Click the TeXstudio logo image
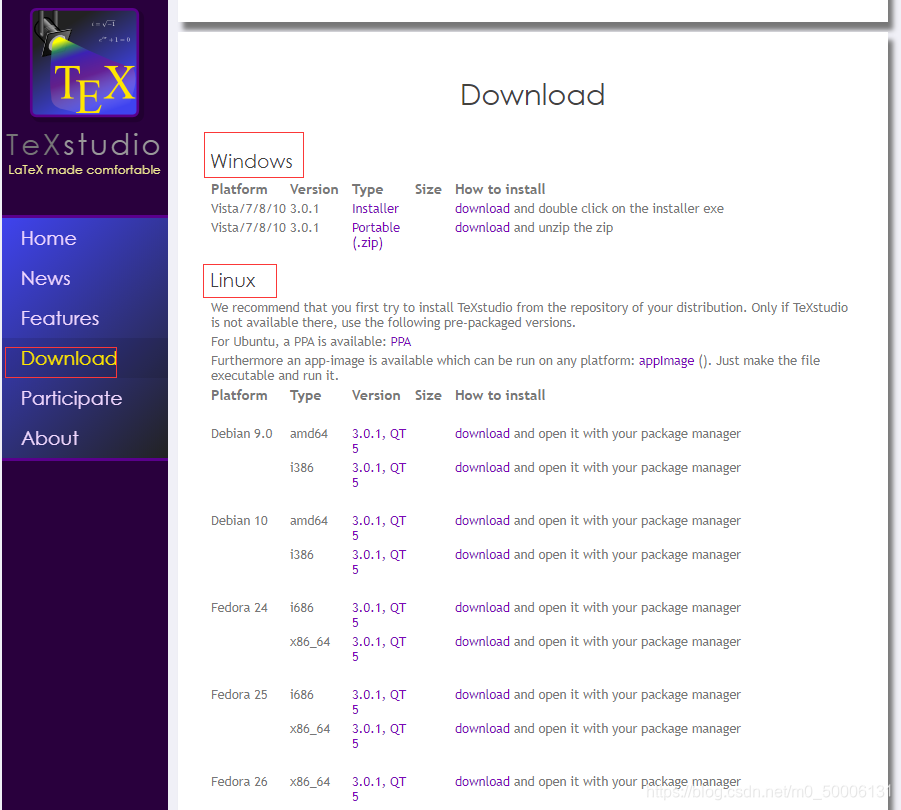The height and width of the screenshot is (810, 901). 84,63
